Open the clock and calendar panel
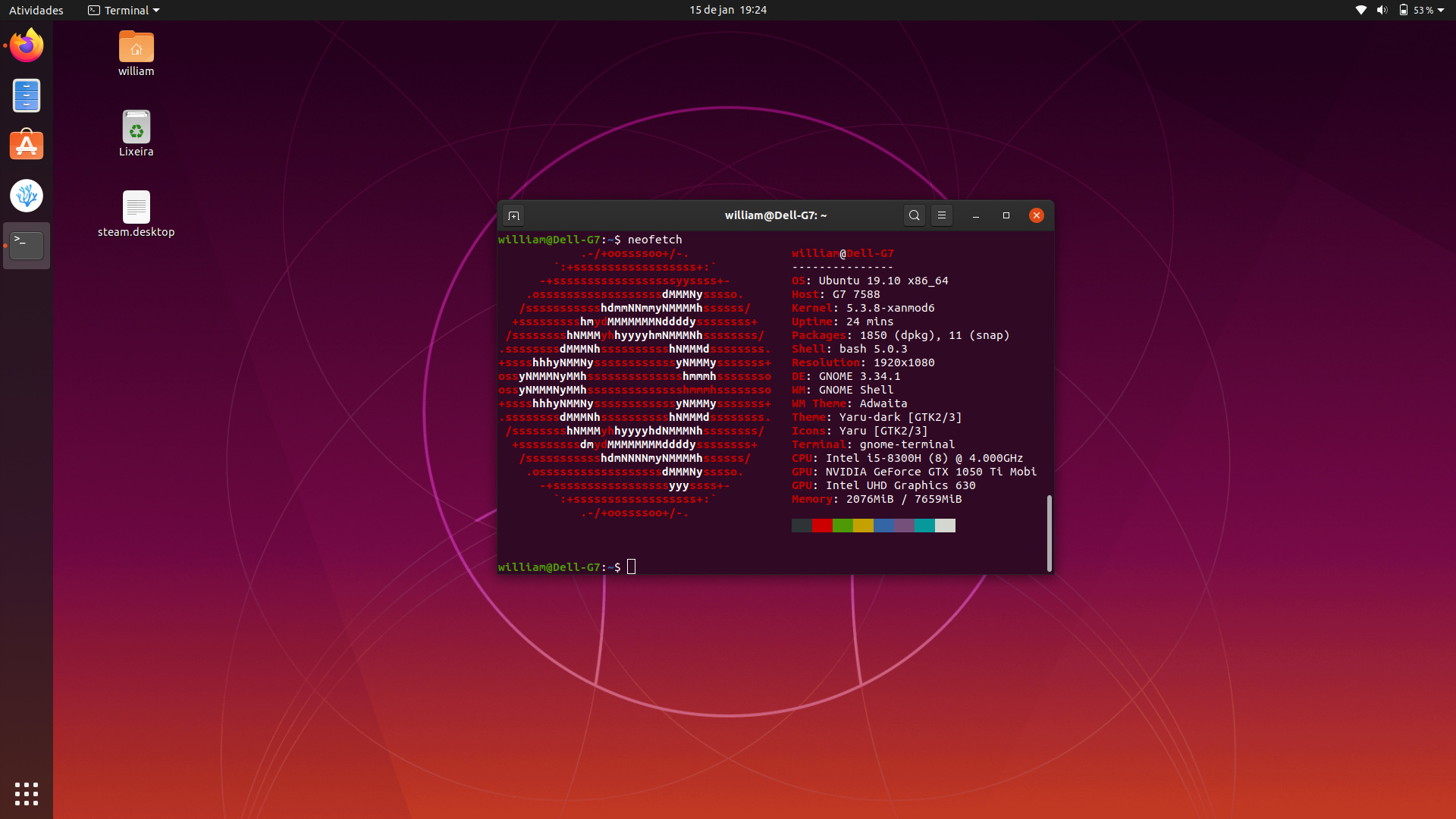The width and height of the screenshot is (1456, 819). [727, 10]
